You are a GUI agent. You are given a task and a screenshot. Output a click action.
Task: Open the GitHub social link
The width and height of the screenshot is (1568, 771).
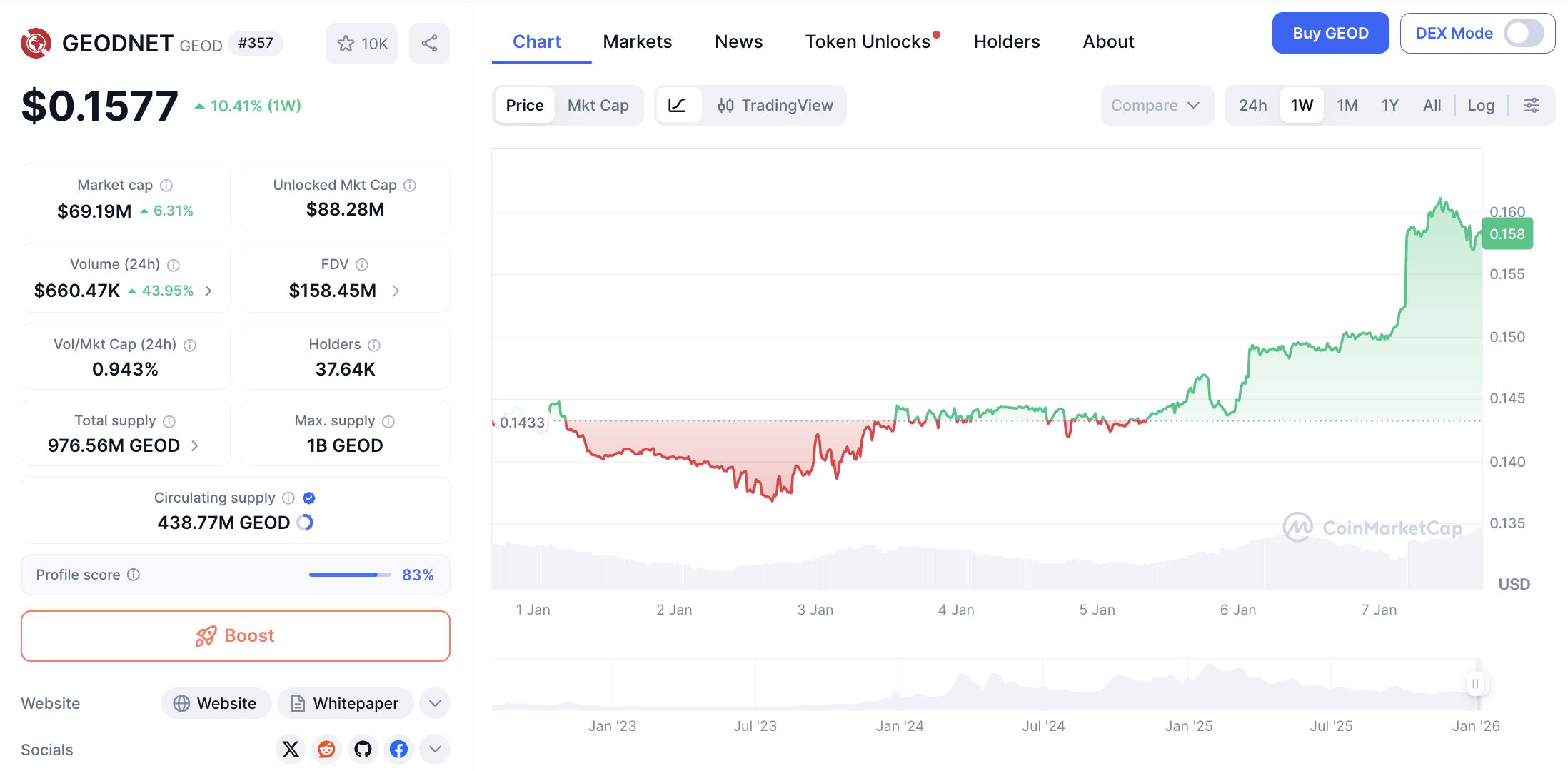click(363, 749)
